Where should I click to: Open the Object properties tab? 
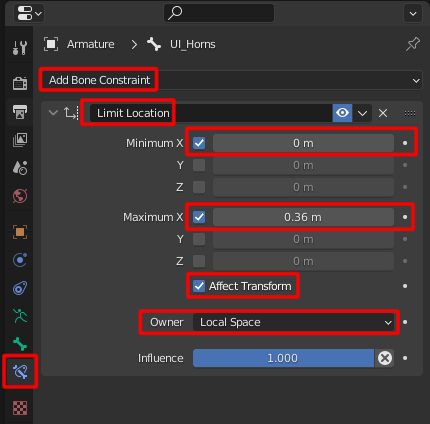pyautogui.click(x=20, y=232)
